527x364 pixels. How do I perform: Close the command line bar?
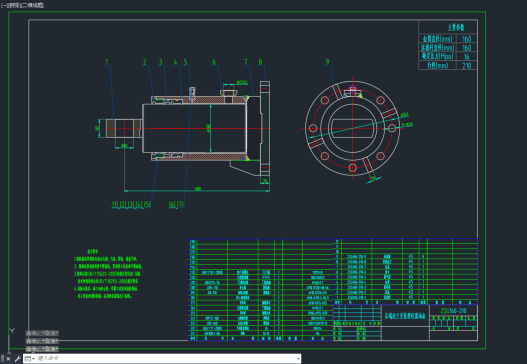(x=8, y=359)
